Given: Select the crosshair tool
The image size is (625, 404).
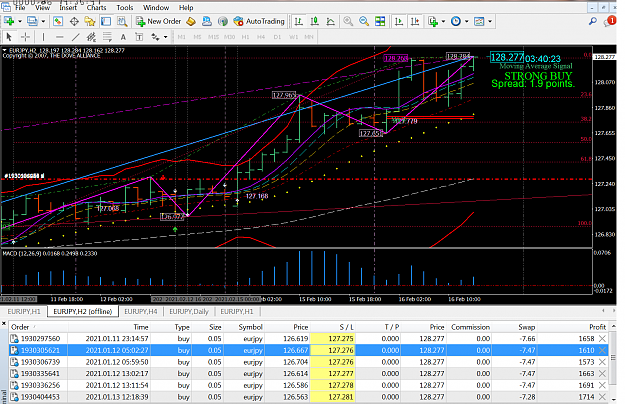Looking at the screenshot, I should (25, 37).
